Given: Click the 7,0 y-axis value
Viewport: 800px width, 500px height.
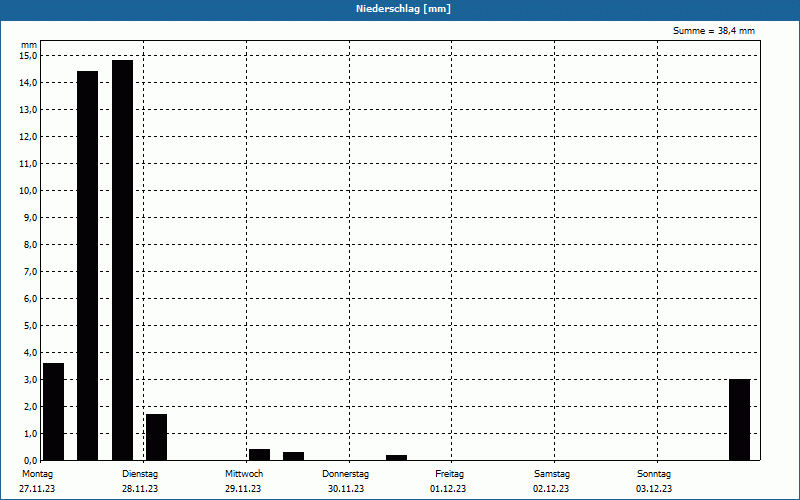Looking at the screenshot, I should click(31, 272).
